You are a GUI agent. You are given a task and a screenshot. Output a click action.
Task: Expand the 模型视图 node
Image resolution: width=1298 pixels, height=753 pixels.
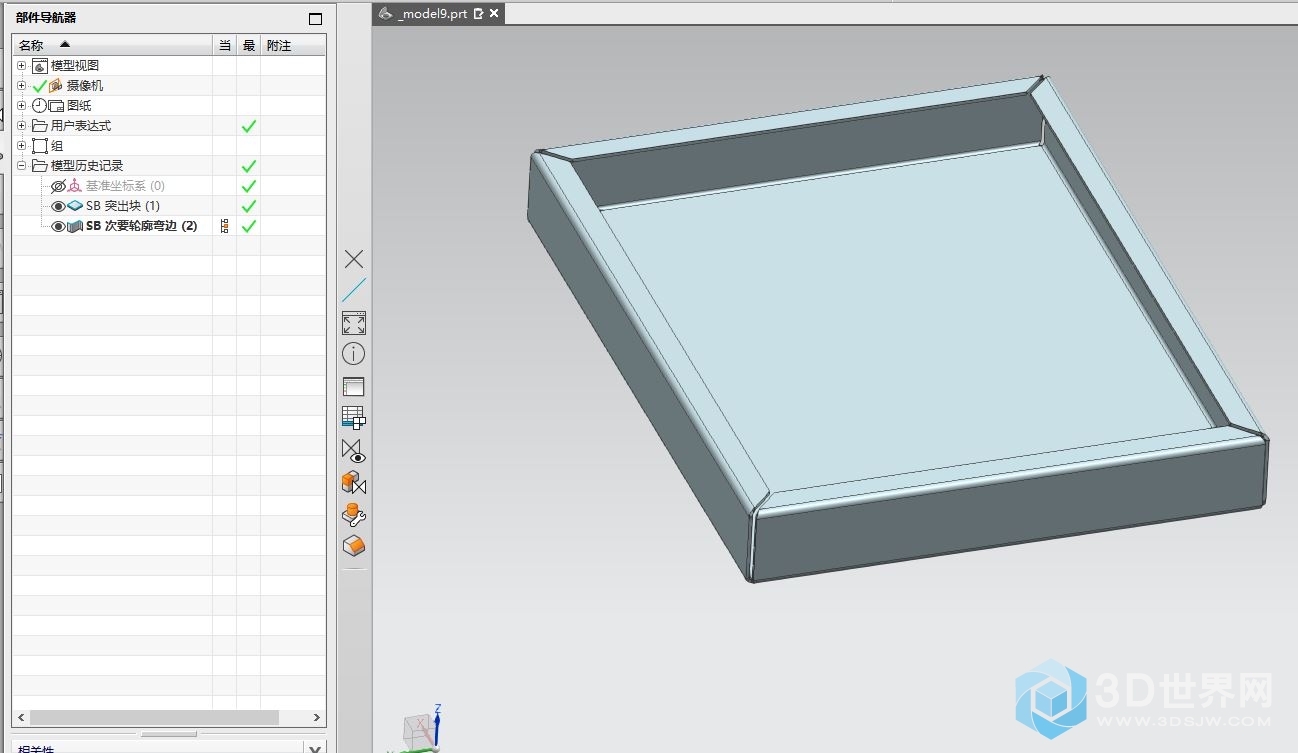[x=22, y=65]
